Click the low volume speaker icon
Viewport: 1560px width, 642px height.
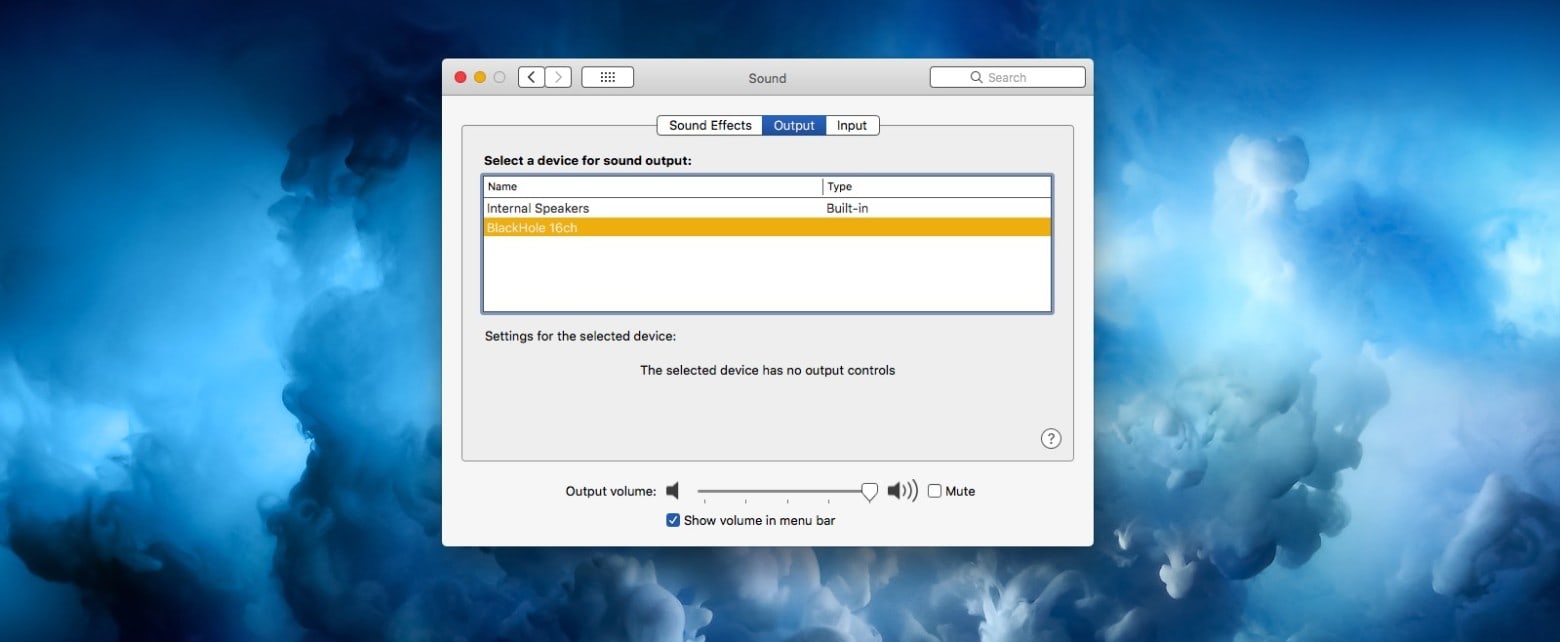[673, 491]
